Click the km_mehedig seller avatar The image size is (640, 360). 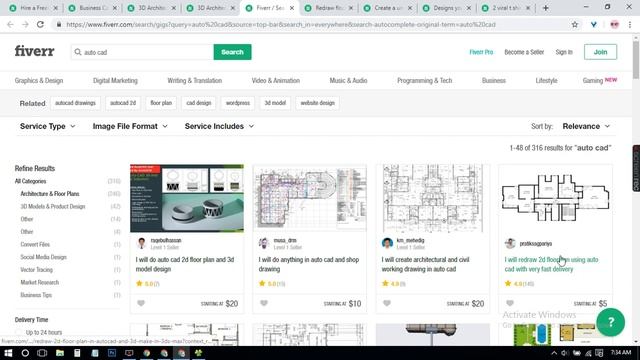(x=387, y=243)
